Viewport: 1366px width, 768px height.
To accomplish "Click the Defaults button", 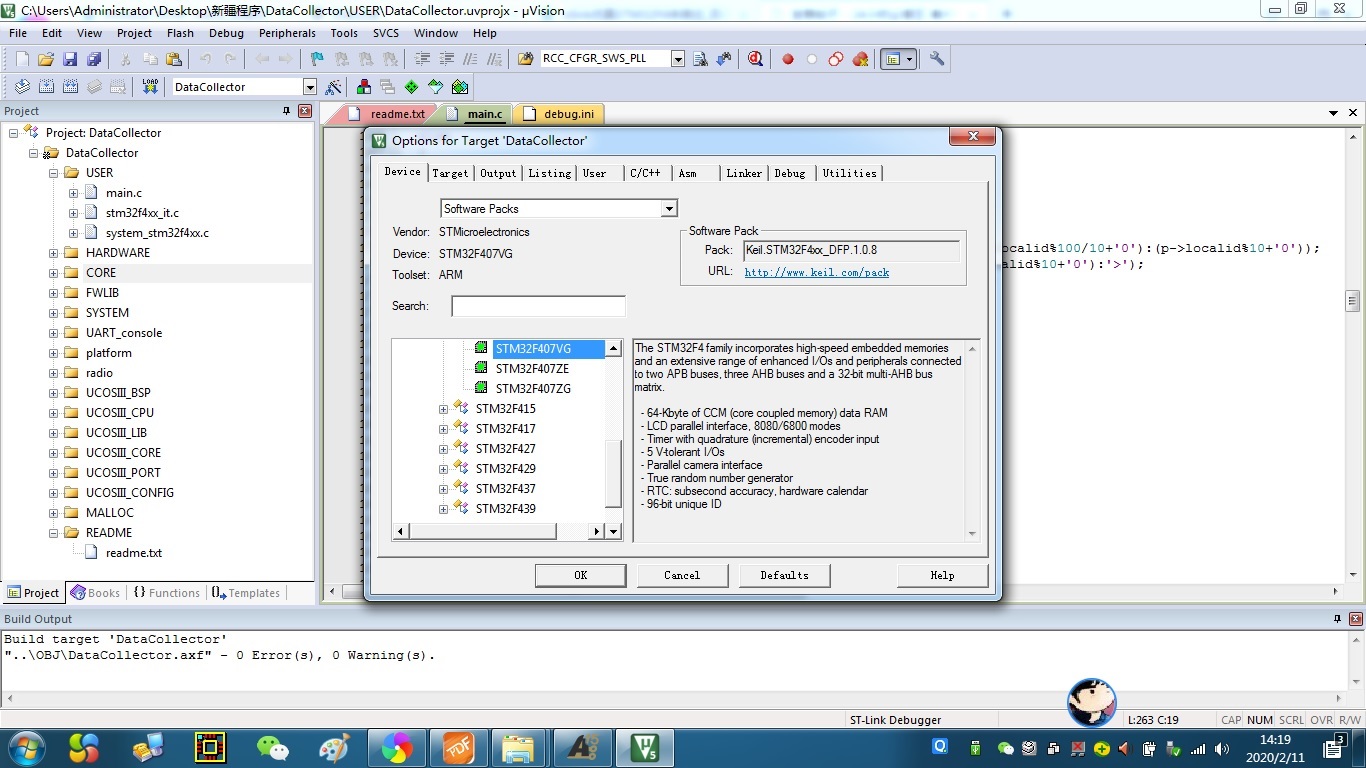I will coord(784,575).
